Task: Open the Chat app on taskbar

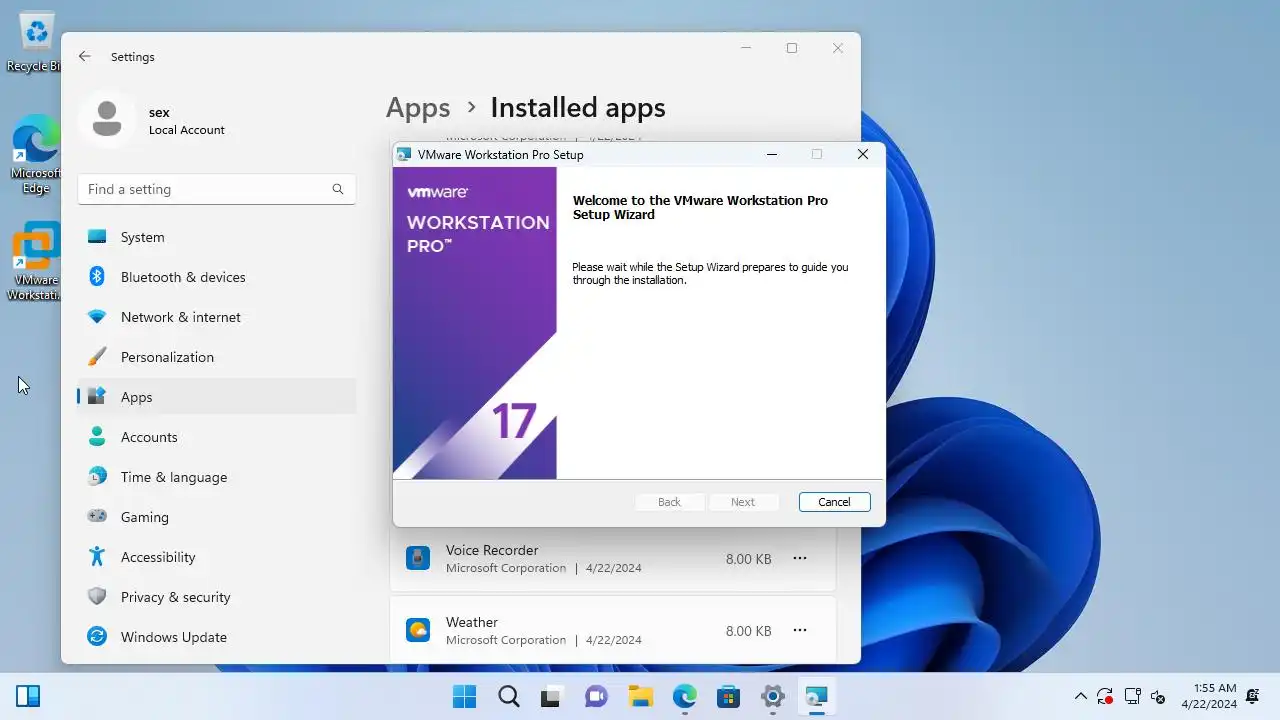Action: 596,697
